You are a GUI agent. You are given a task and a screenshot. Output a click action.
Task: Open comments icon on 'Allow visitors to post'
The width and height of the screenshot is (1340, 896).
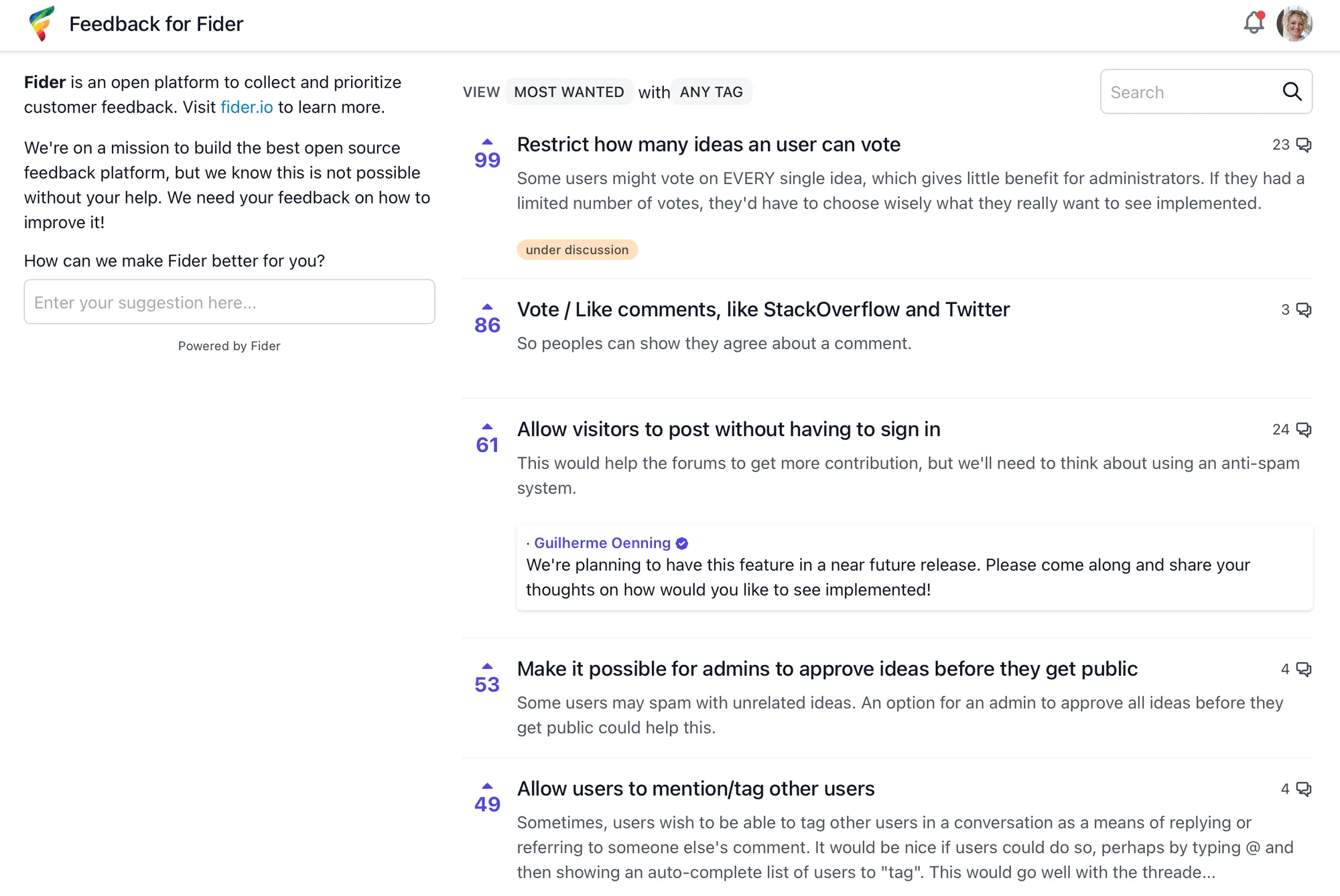coord(1304,429)
